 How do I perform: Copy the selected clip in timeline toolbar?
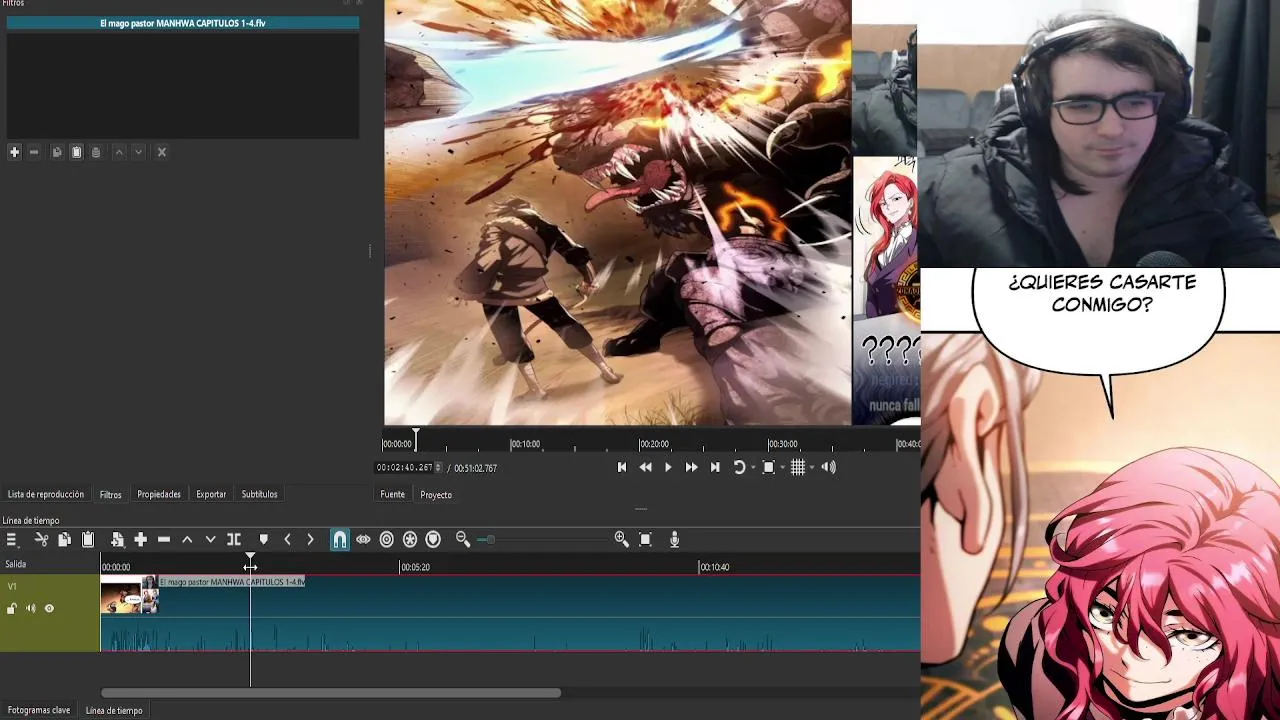[64, 540]
